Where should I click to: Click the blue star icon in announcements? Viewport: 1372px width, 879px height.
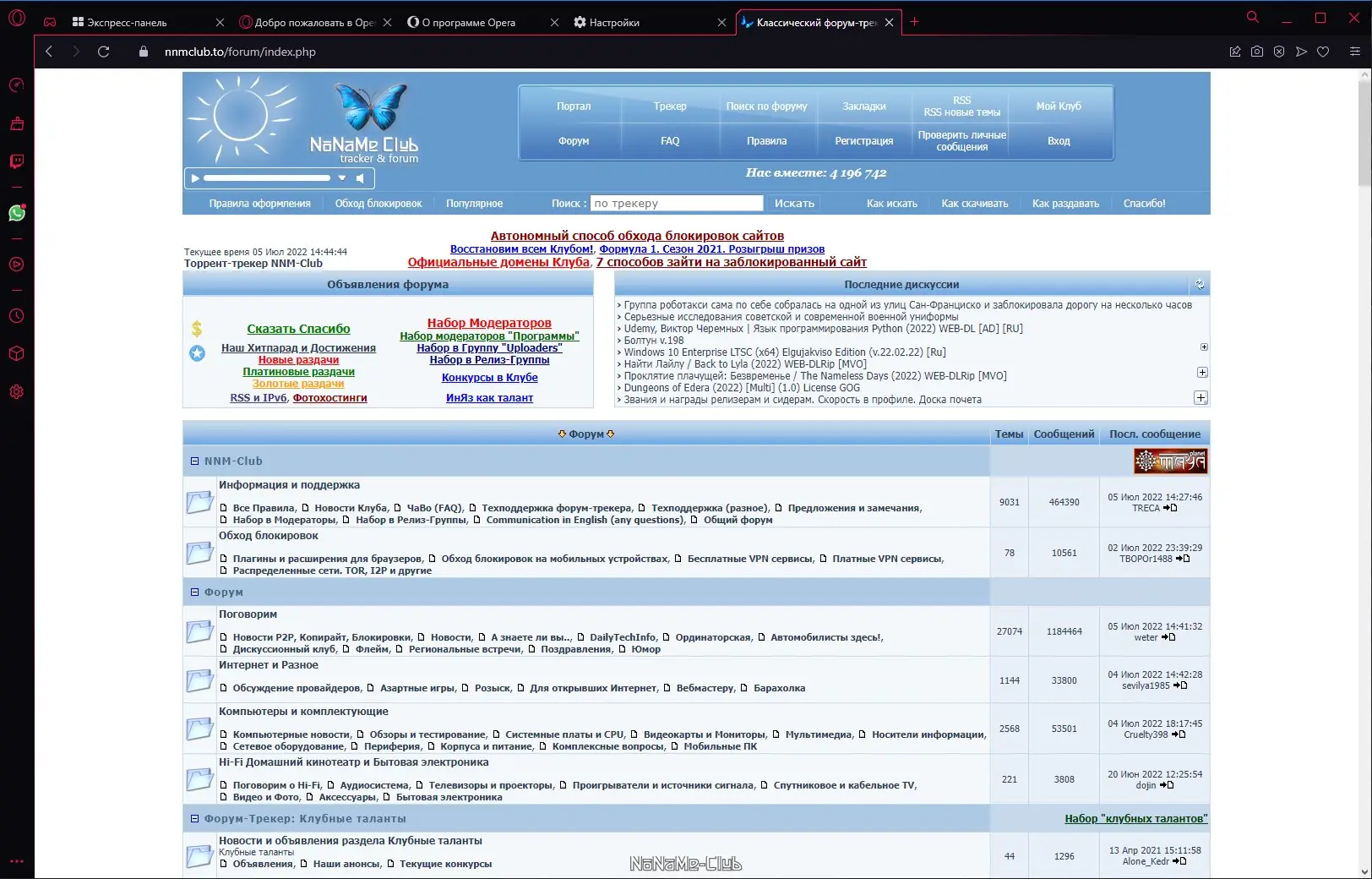click(197, 353)
